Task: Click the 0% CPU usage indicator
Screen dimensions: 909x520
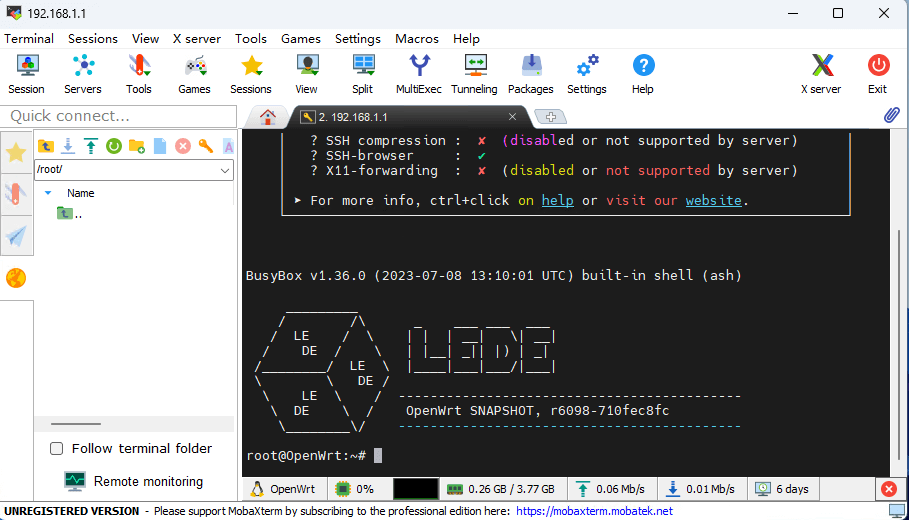Action: (355, 489)
